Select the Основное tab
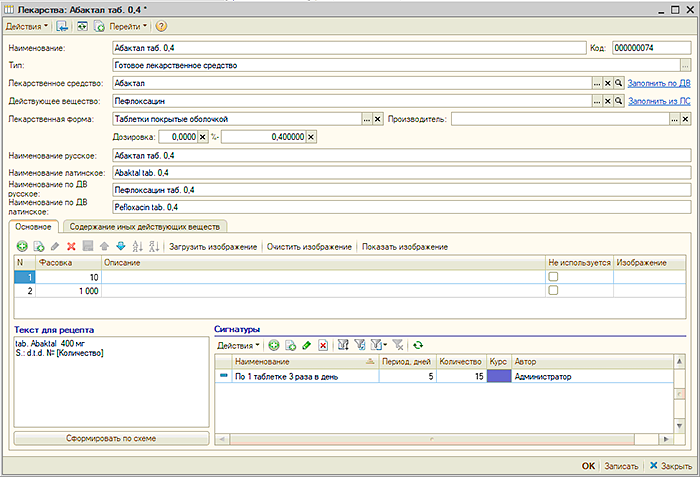This screenshot has height=477, width=700. 35,227
